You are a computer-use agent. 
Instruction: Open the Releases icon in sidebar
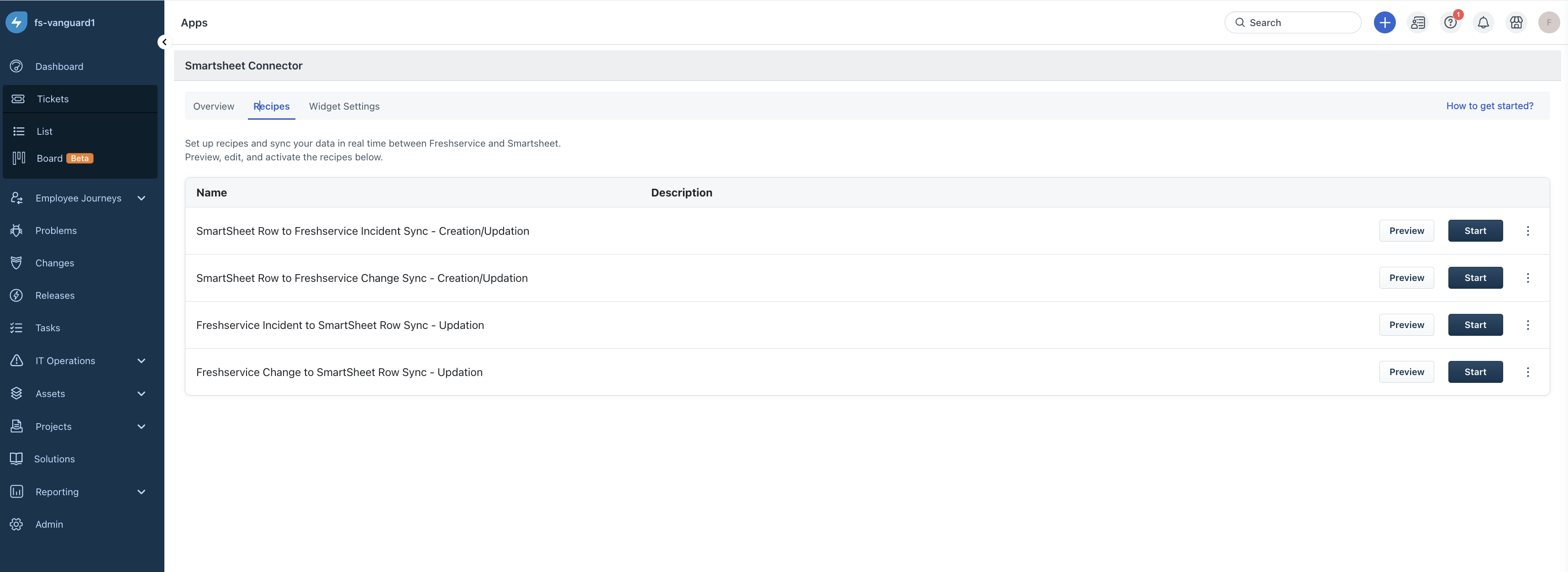[x=16, y=296]
